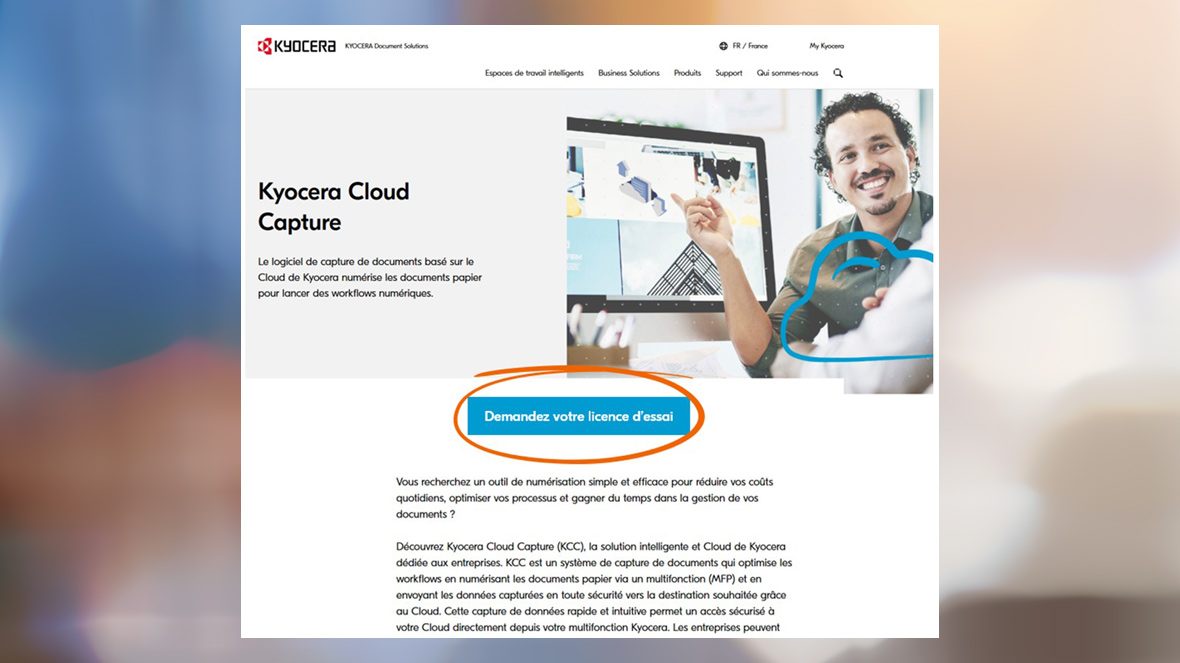Open Espaces de travail intelligents menu
The height and width of the screenshot is (663, 1180).
click(534, 73)
